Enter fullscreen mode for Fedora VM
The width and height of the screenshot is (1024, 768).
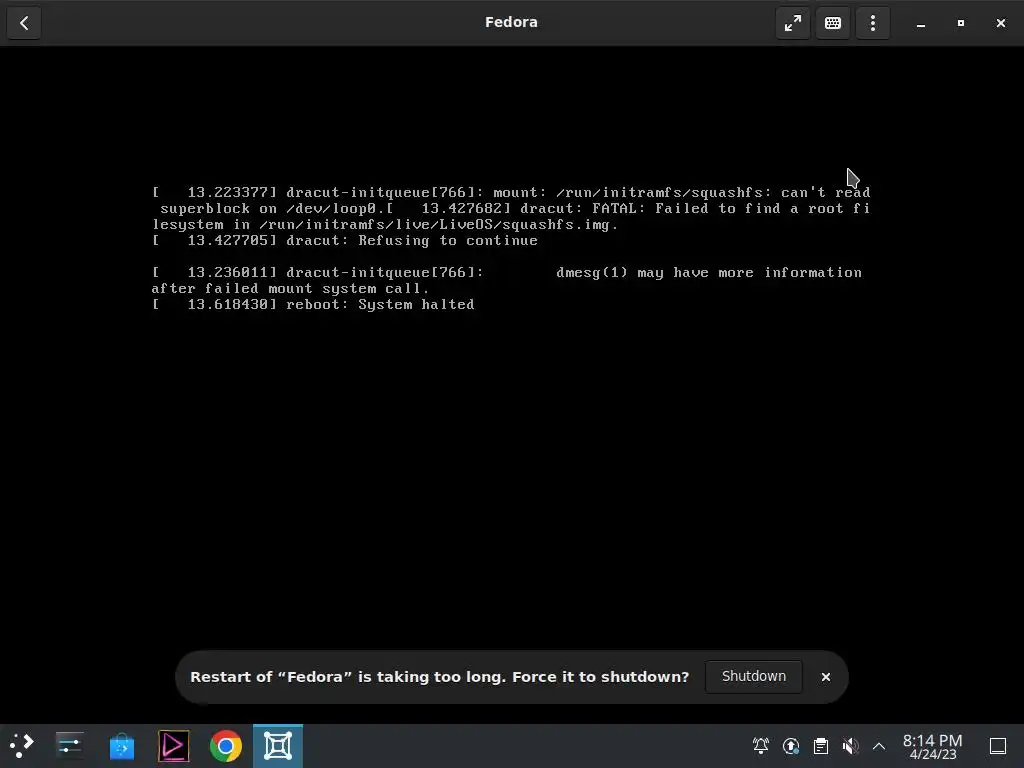(x=793, y=23)
